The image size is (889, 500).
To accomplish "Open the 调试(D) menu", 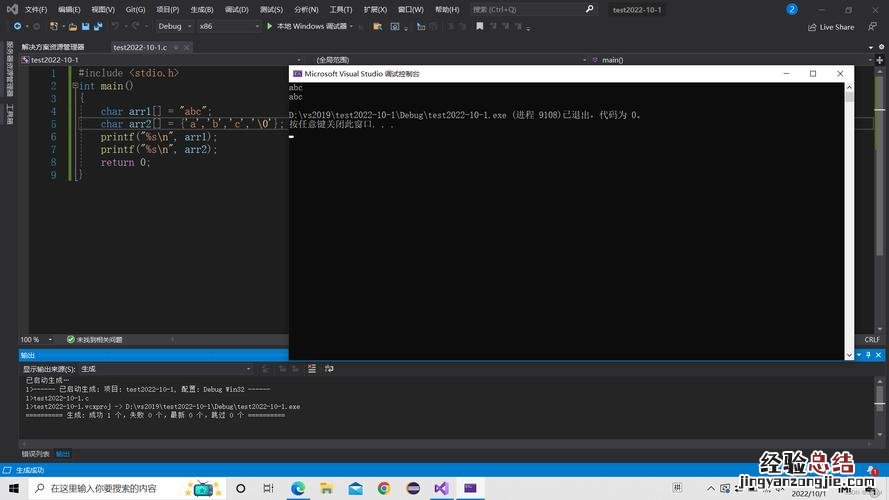I will click(x=239, y=9).
